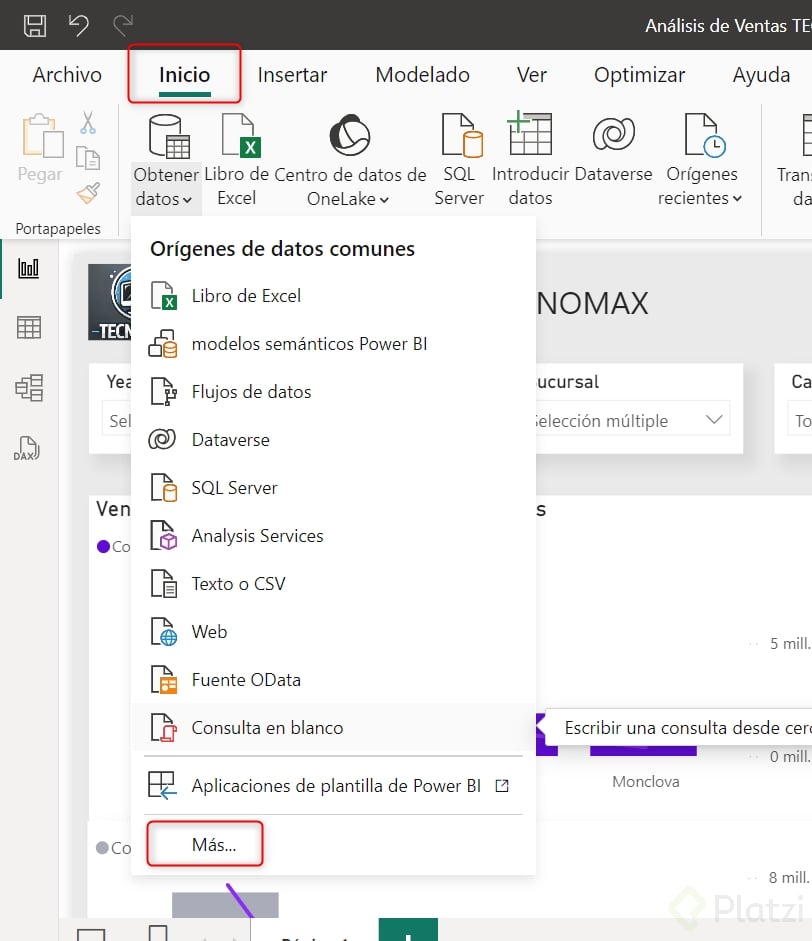Viewport: 812px width, 941px height.
Task: Click the Orígenes recientes ribbon icon
Action: 705,136
